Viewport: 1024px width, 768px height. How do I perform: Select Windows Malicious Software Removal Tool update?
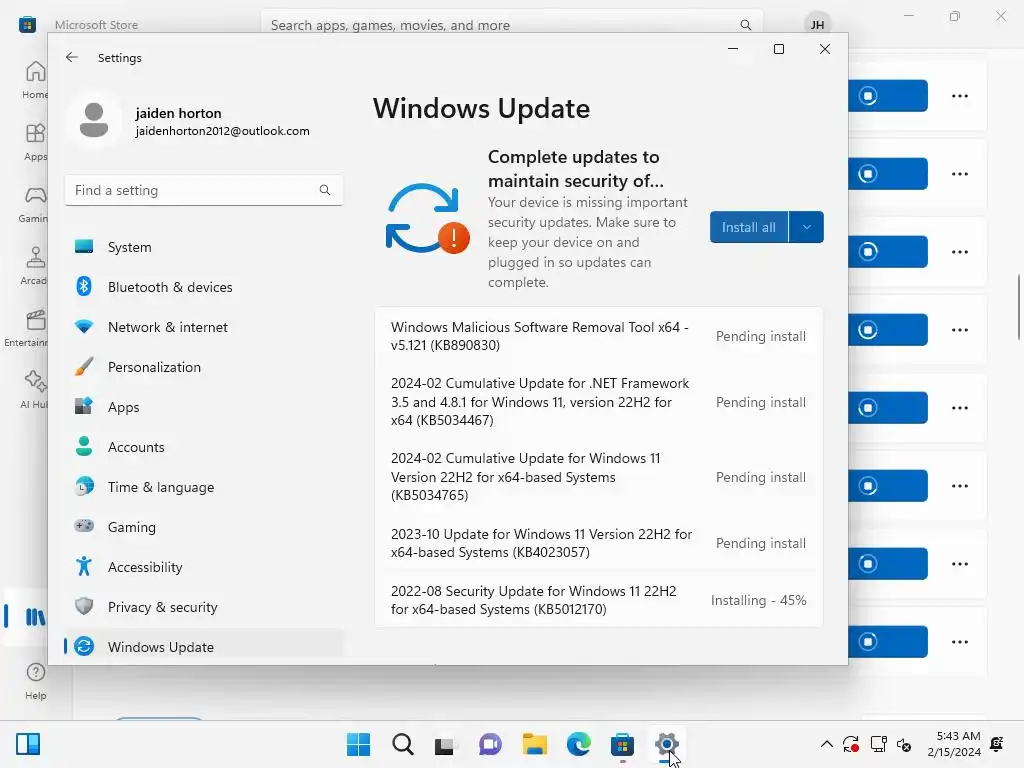tap(598, 336)
